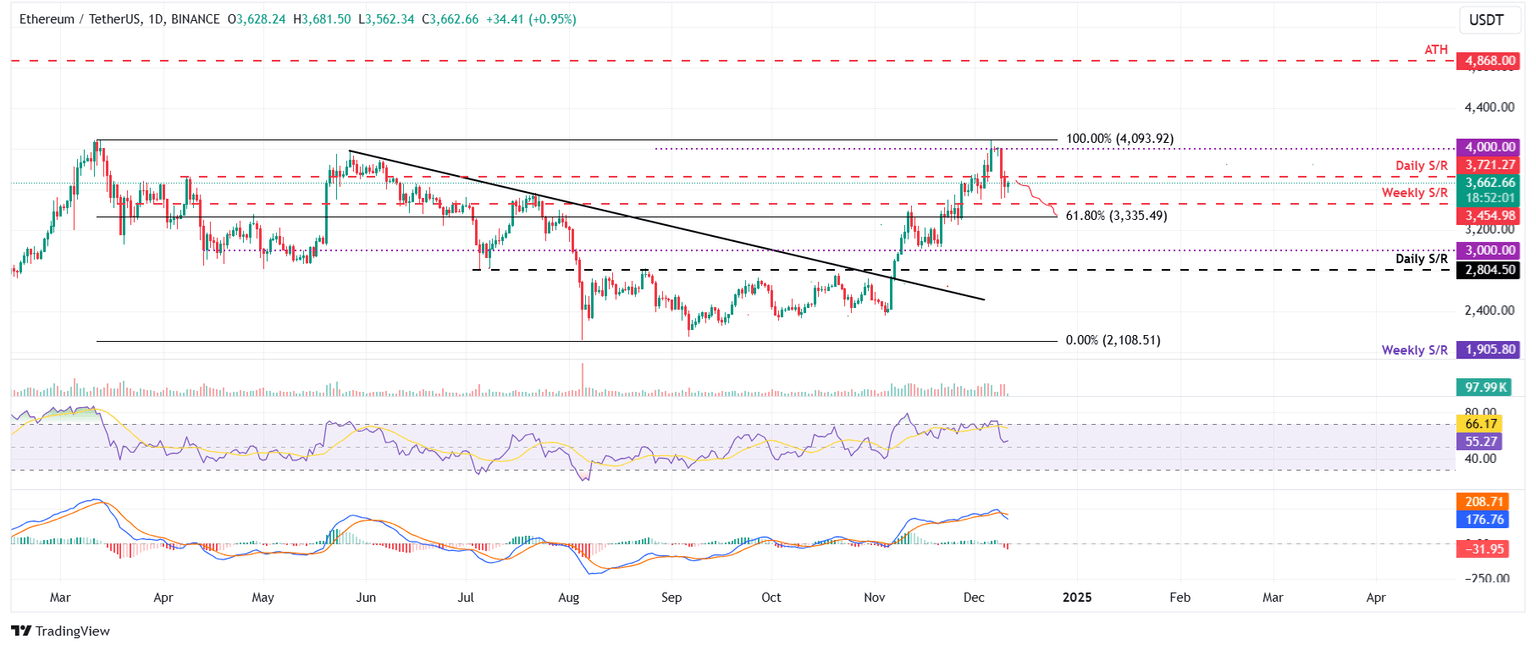The image size is (1536, 649).
Task: Click the TradingView logo
Action: pyautogui.click(x=61, y=631)
